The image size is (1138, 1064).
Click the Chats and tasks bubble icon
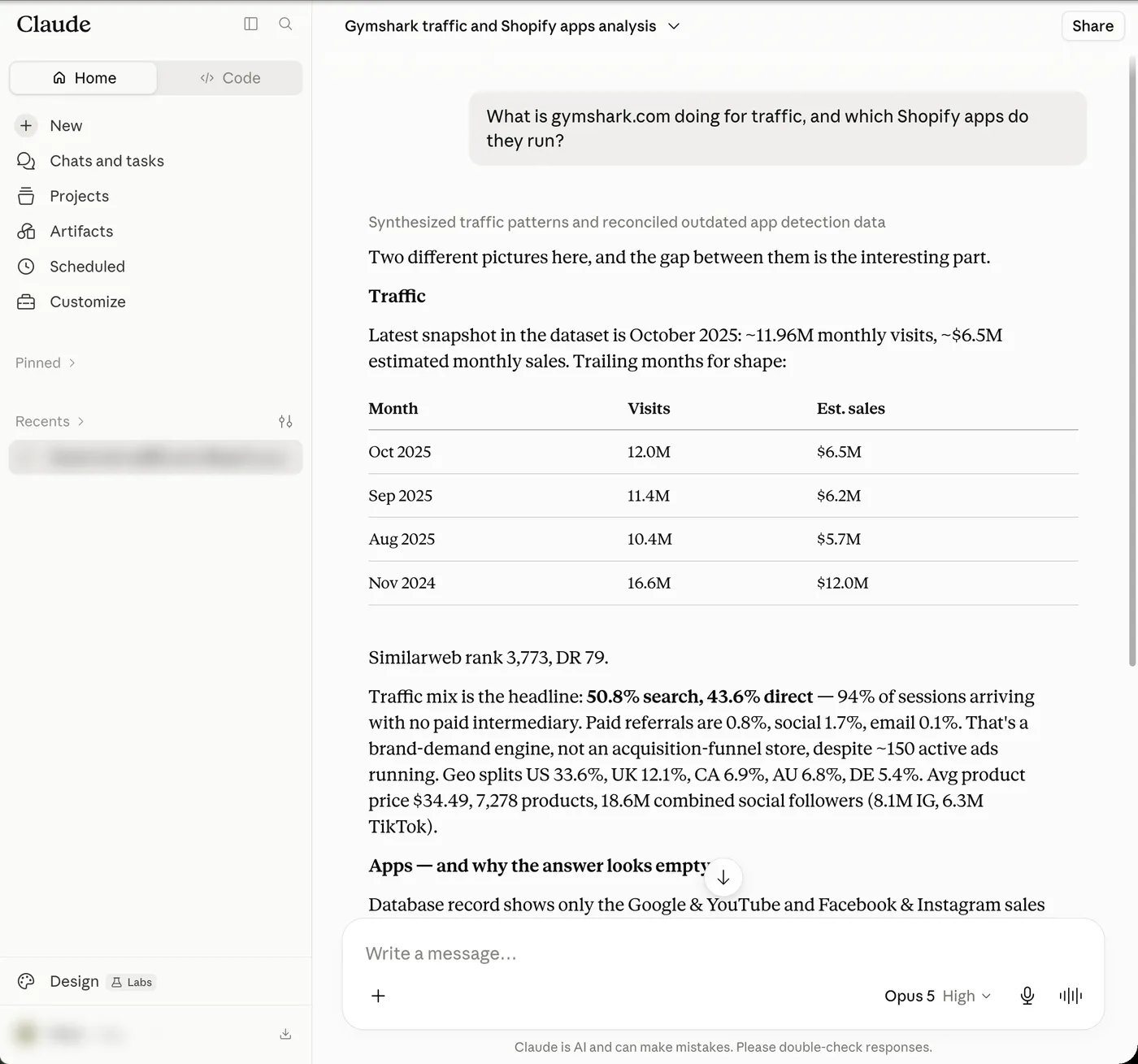coord(26,161)
